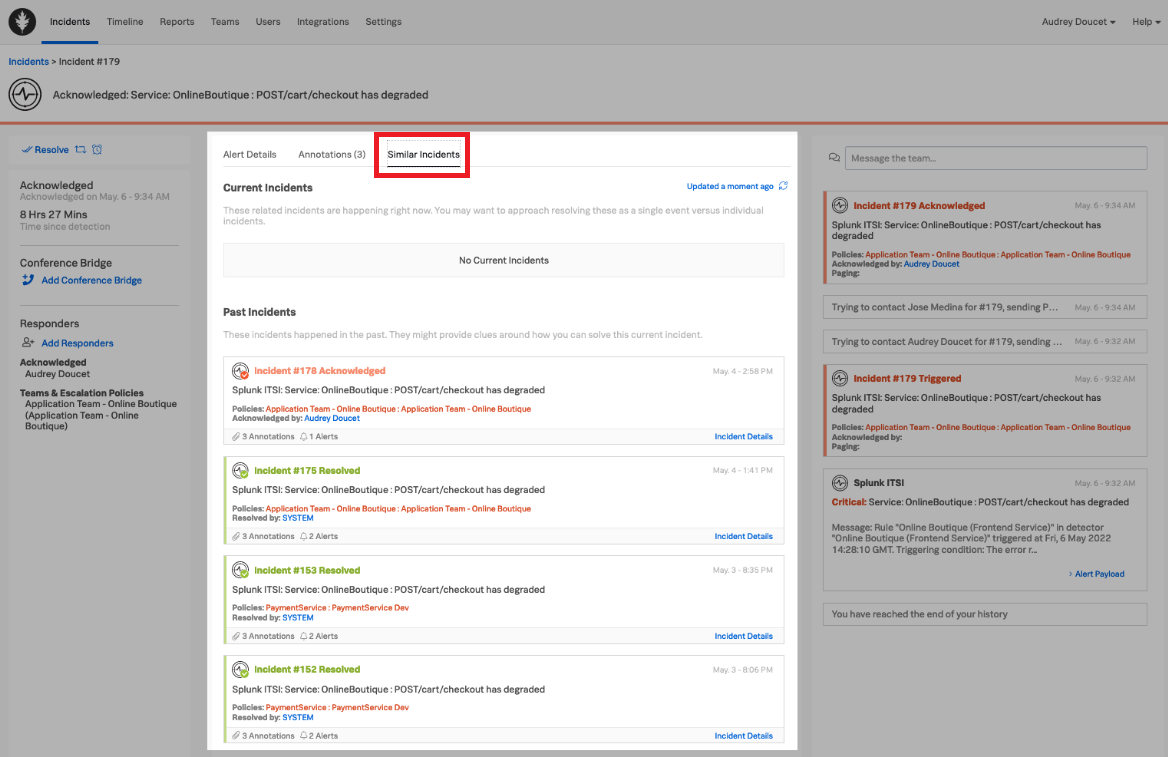Click the heartbeat icon beside the incident title
This screenshot has width=1168, height=757.
click(x=25, y=95)
